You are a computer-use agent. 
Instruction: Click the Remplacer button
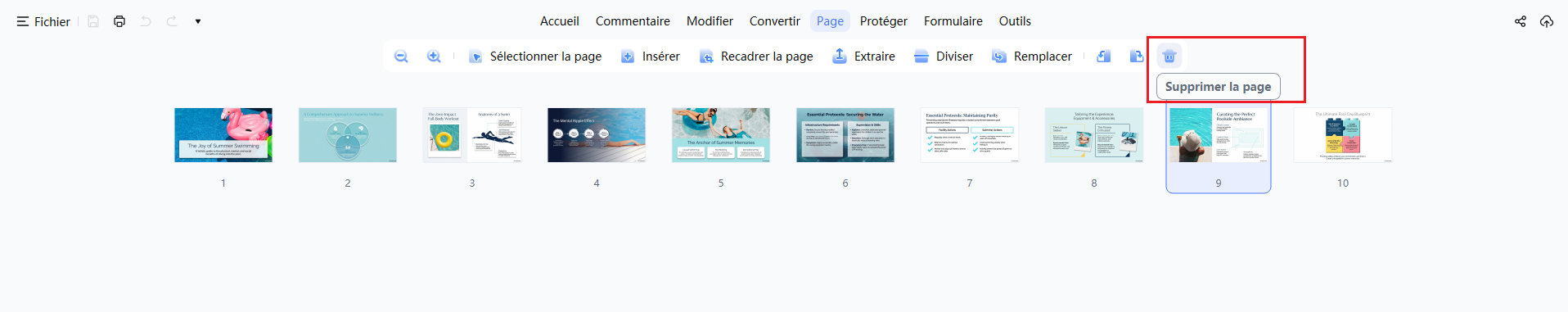click(x=1032, y=57)
